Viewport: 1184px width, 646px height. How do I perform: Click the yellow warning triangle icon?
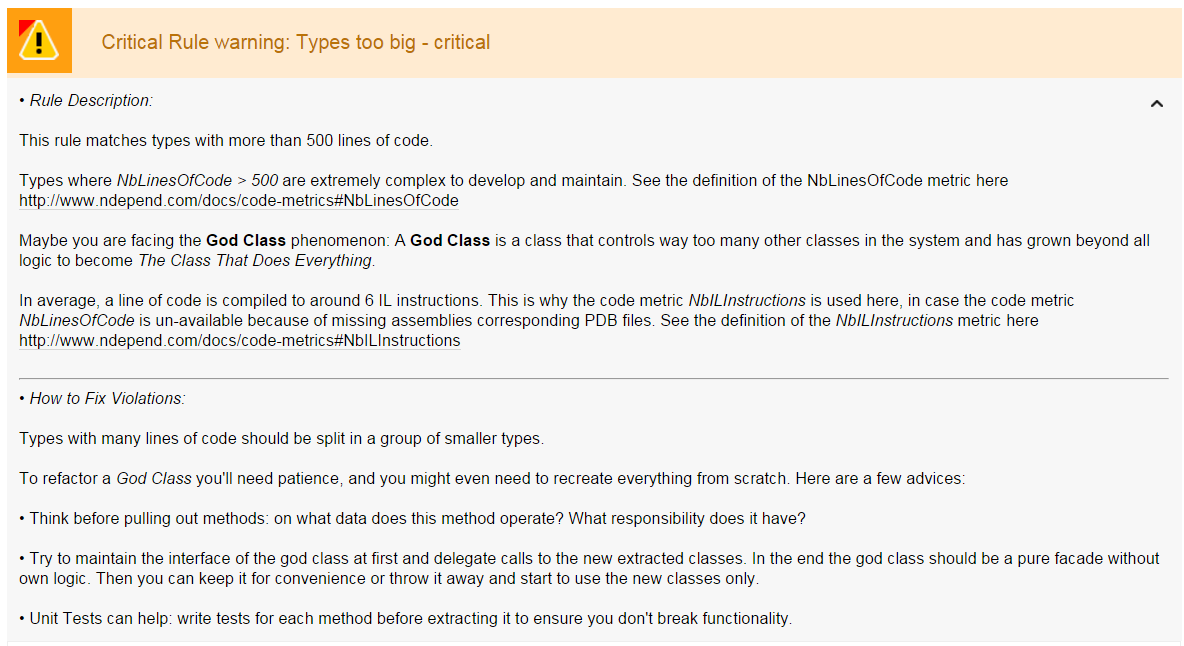pyautogui.click(x=40, y=42)
